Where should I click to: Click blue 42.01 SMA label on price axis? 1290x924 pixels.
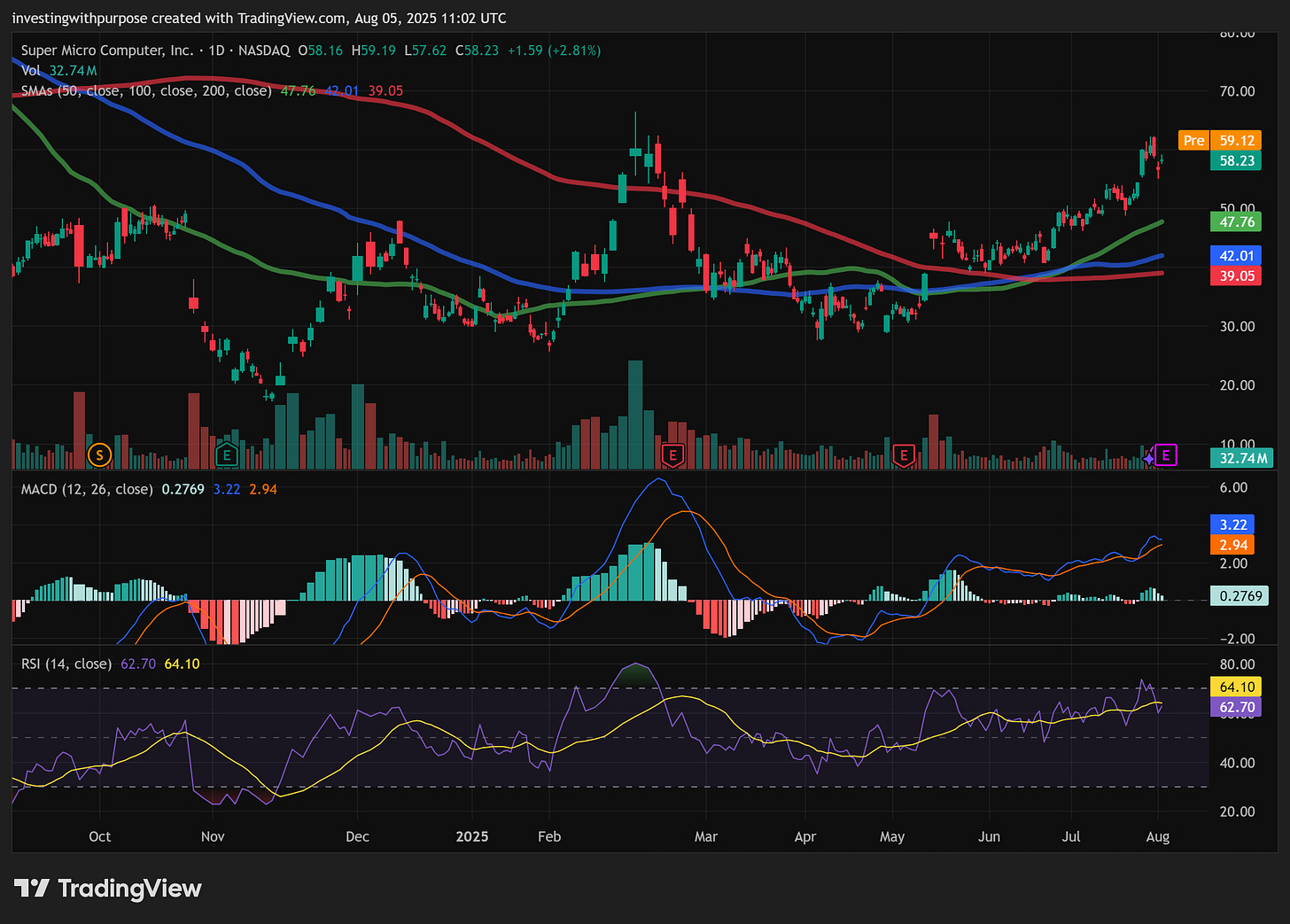tap(1237, 255)
